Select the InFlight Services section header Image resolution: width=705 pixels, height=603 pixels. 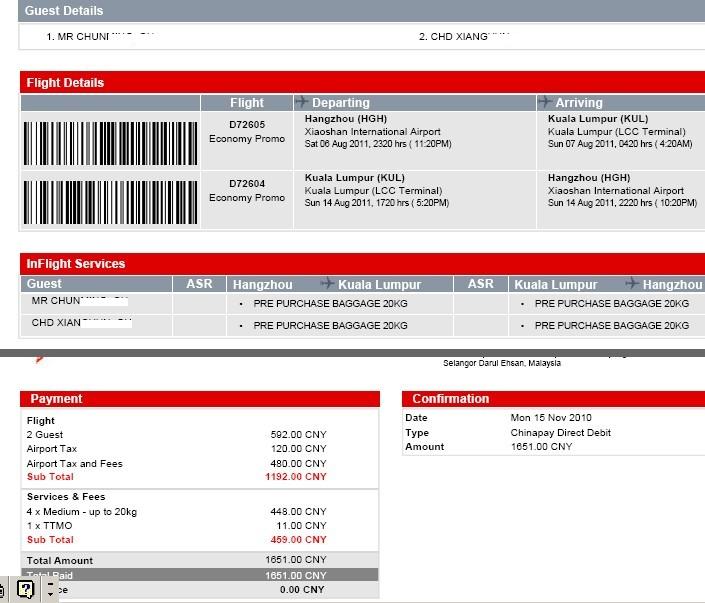pyautogui.click(x=362, y=264)
